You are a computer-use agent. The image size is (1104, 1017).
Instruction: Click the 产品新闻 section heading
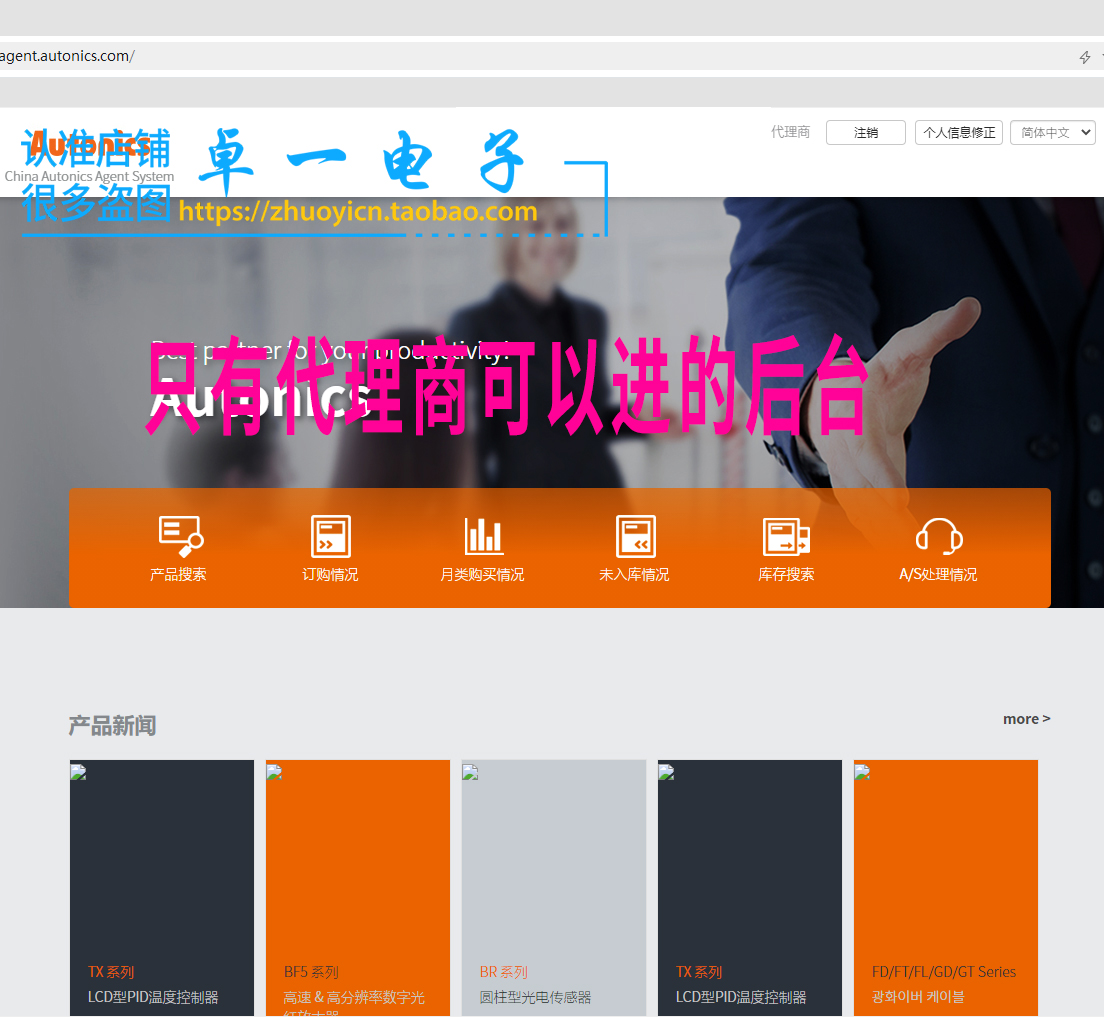[x=113, y=725]
